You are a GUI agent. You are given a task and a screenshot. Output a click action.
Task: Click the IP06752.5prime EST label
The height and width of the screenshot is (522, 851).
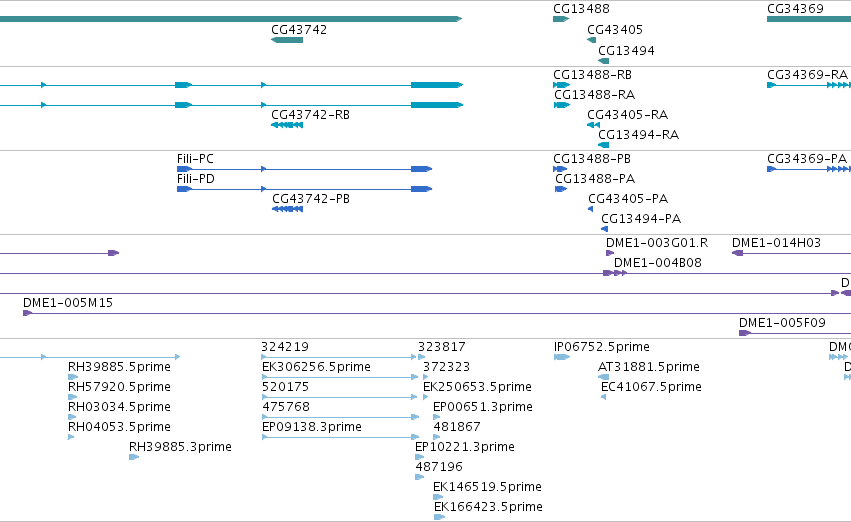(x=602, y=347)
